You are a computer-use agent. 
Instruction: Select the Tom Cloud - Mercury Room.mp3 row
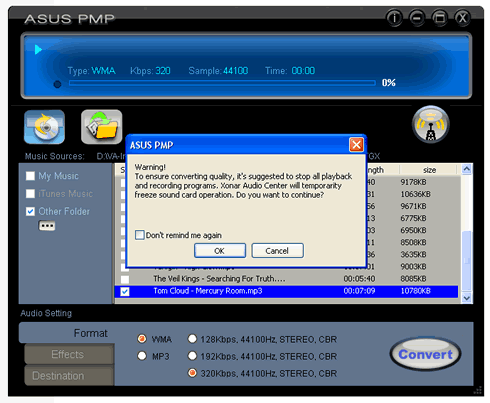click(286, 291)
